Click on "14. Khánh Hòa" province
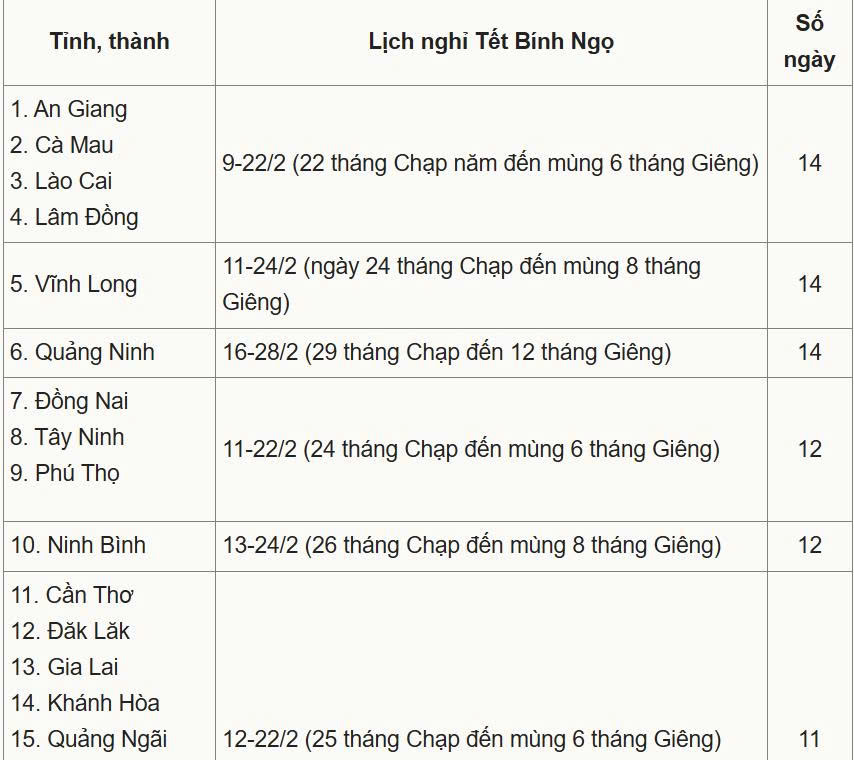 click(x=85, y=703)
